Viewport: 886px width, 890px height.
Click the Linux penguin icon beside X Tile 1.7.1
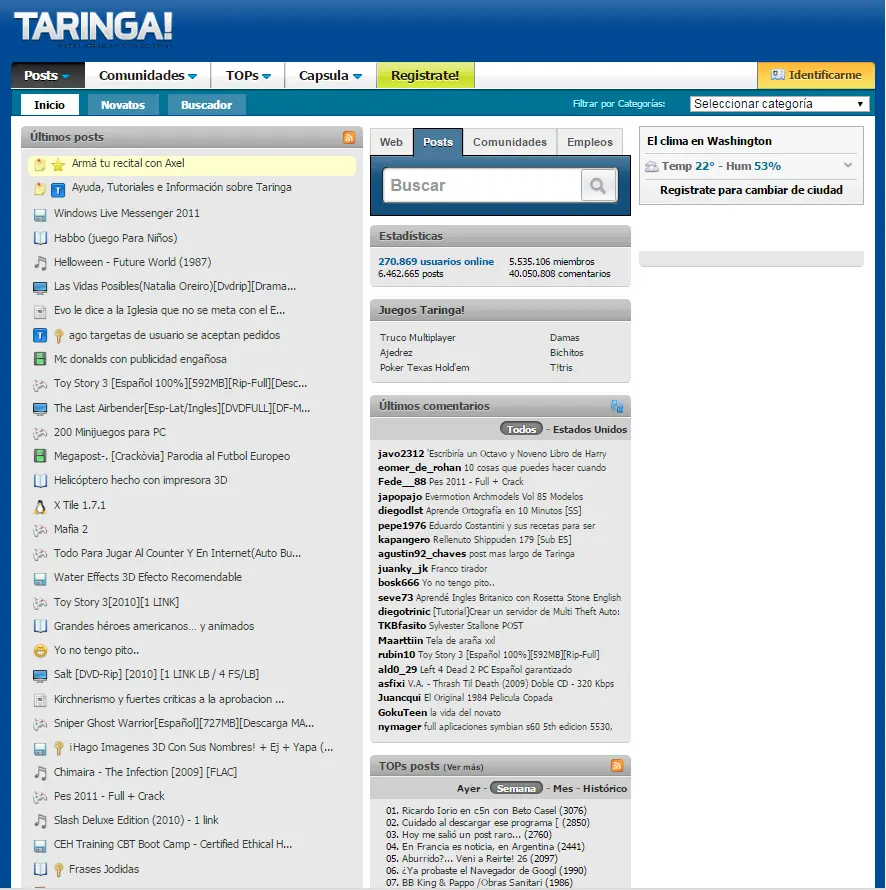pyautogui.click(x=40, y=506)
